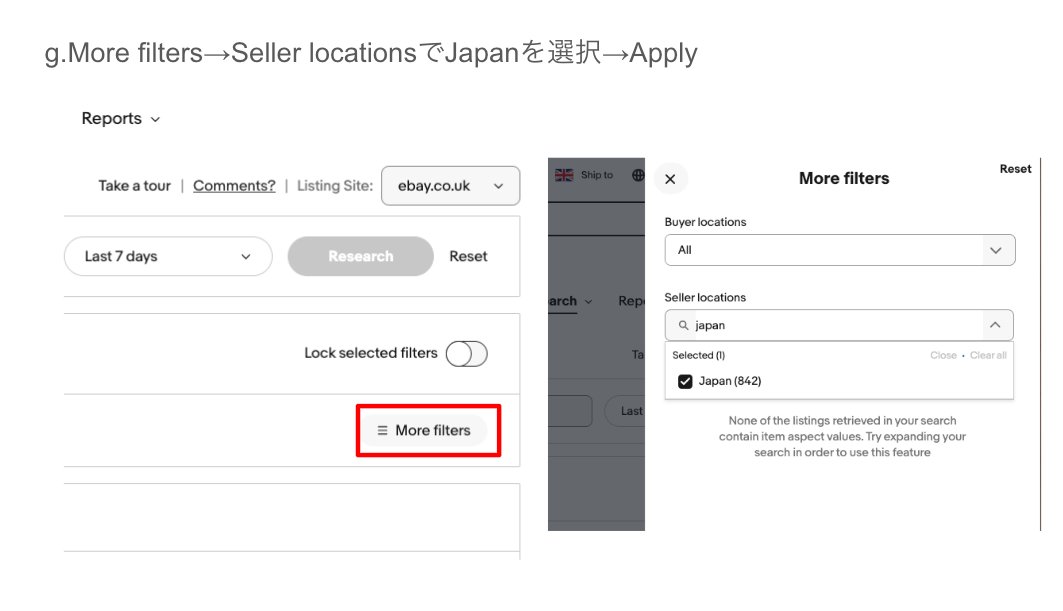The image size is (1063, 611).
Task: Collapse the Seller locations list using chevron
Action: pos(994,325)
